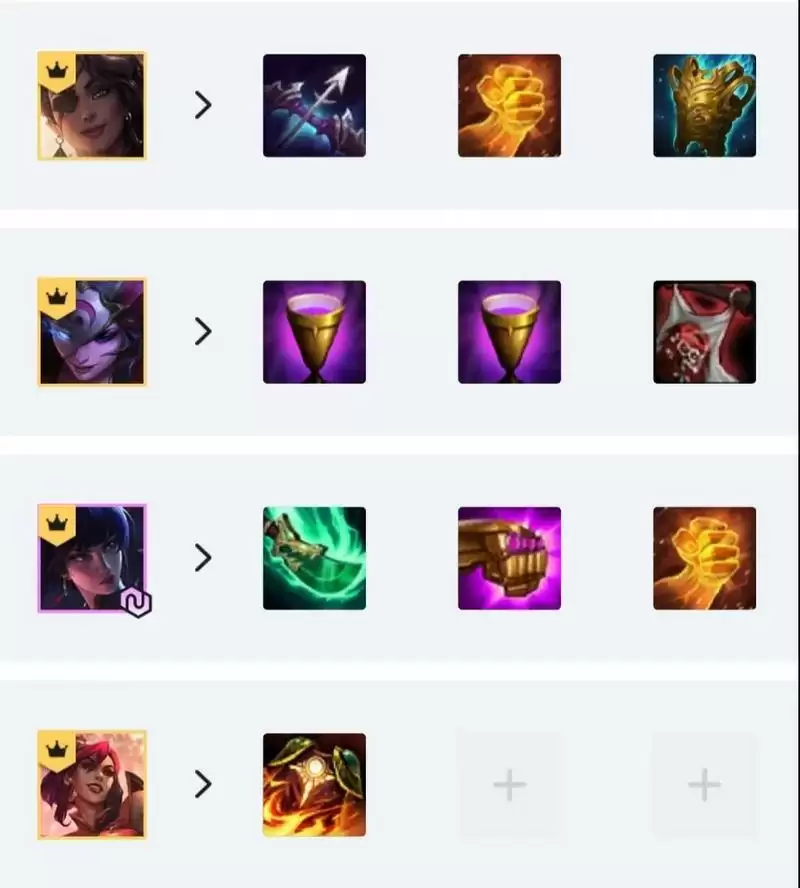Select the fiery sun emblem item
The height and width of the screenshot is (888, 800).
314,785
